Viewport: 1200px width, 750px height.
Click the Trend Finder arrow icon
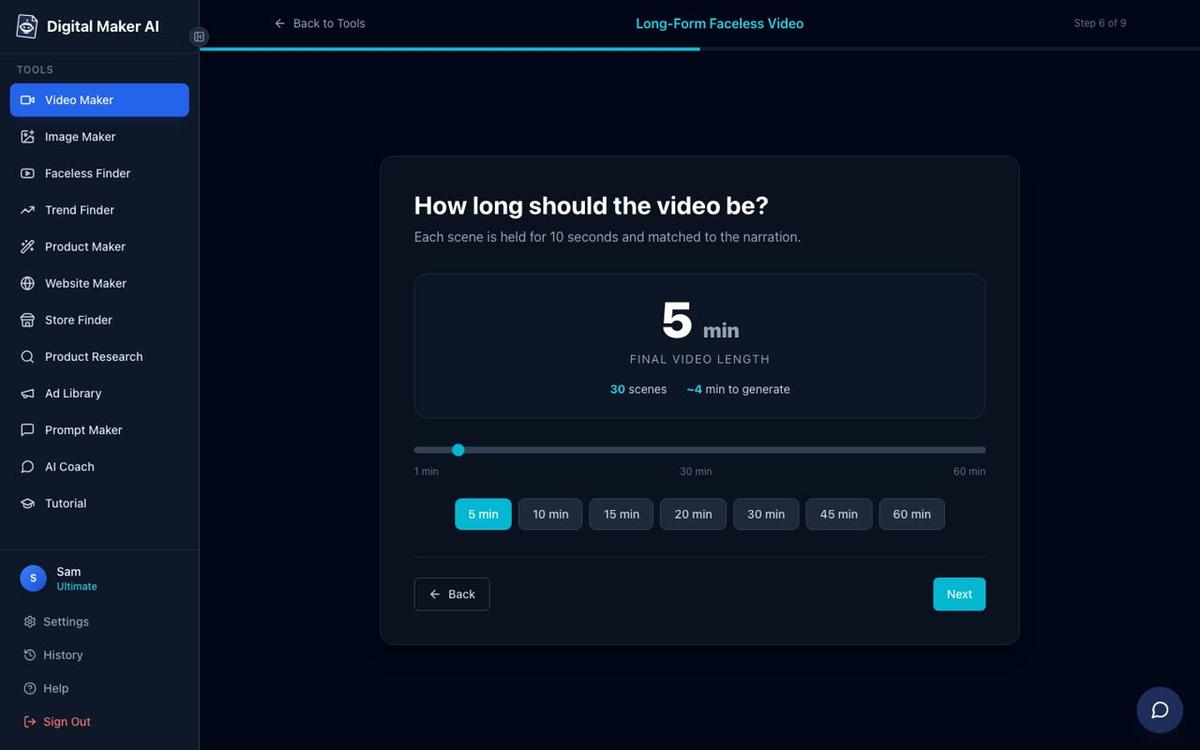(x=27, y=210)
